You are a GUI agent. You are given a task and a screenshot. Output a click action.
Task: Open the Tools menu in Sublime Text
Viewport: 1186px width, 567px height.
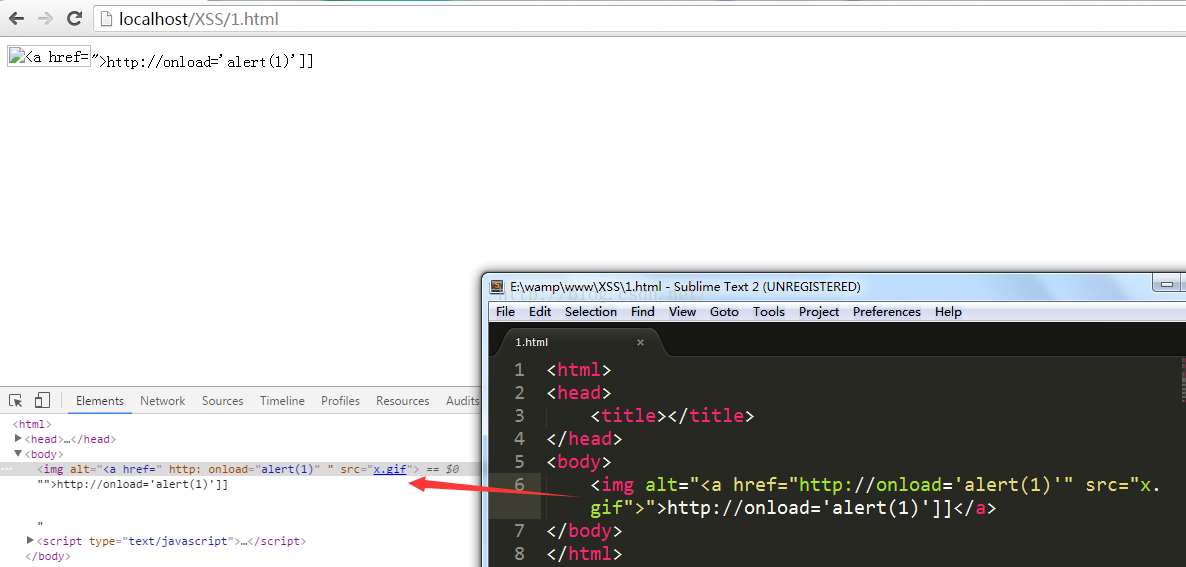click(769, 311)
